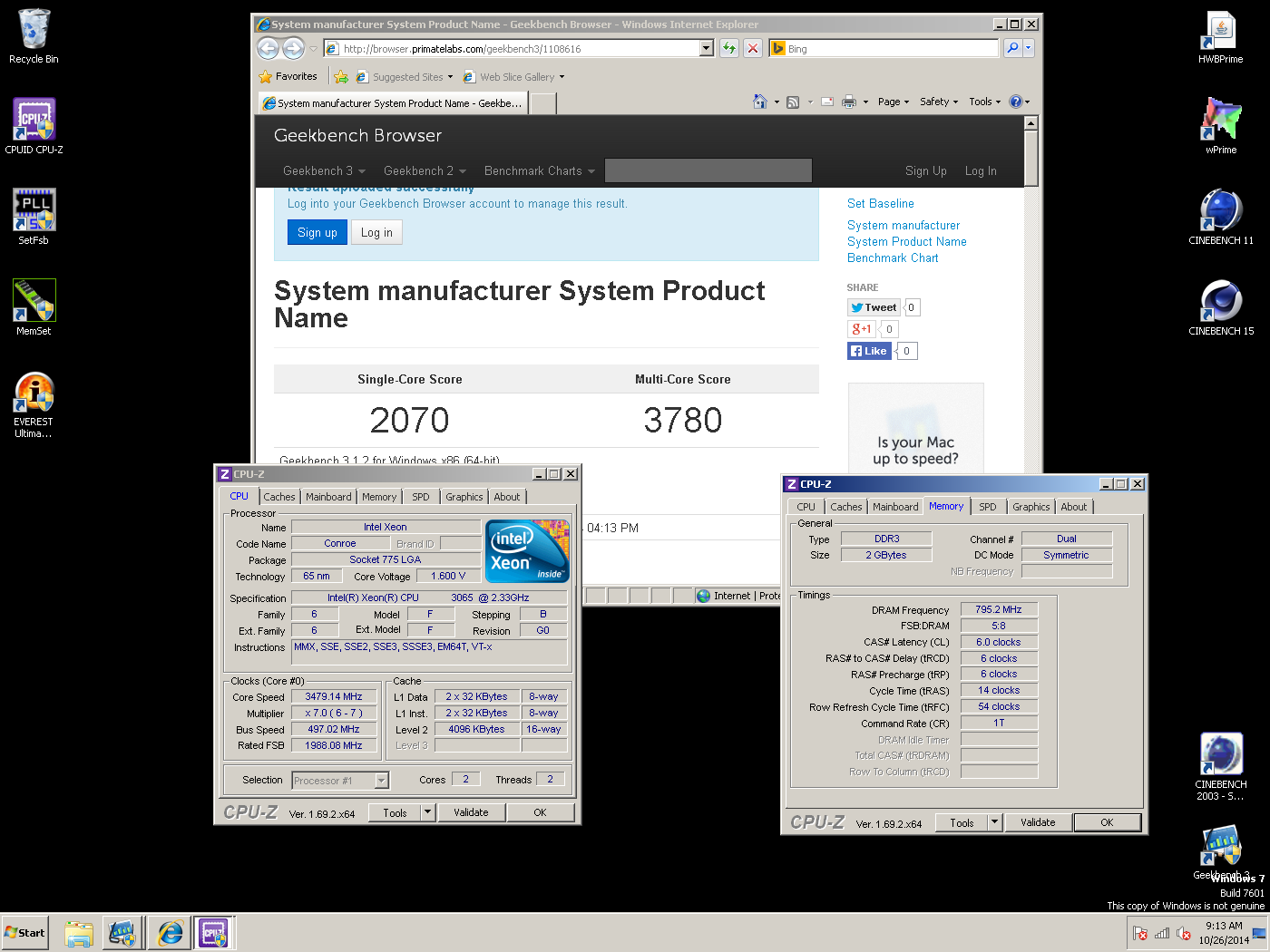This screenshot has height=952, width=1270.
Task: Click the Log in button on the notice
Action: coord(376,232)
